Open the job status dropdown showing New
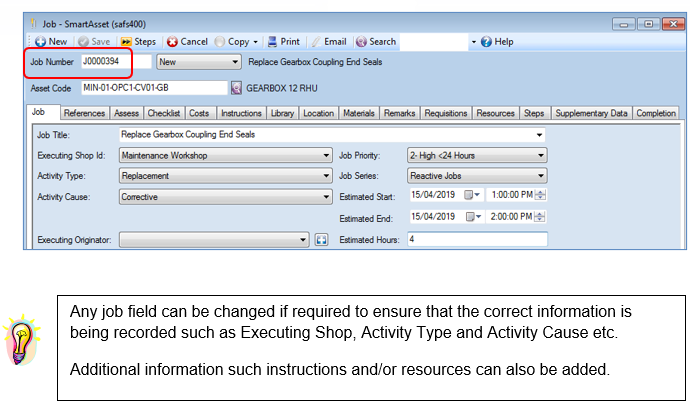This screenshot has height=410, width=690. (198, 62)
